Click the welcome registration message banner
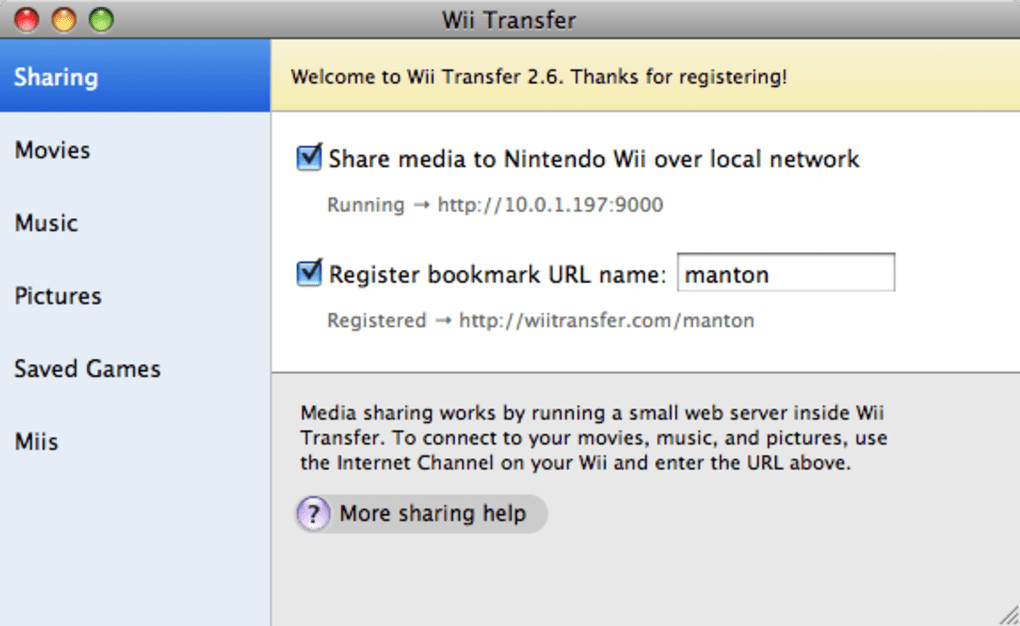 539,77
